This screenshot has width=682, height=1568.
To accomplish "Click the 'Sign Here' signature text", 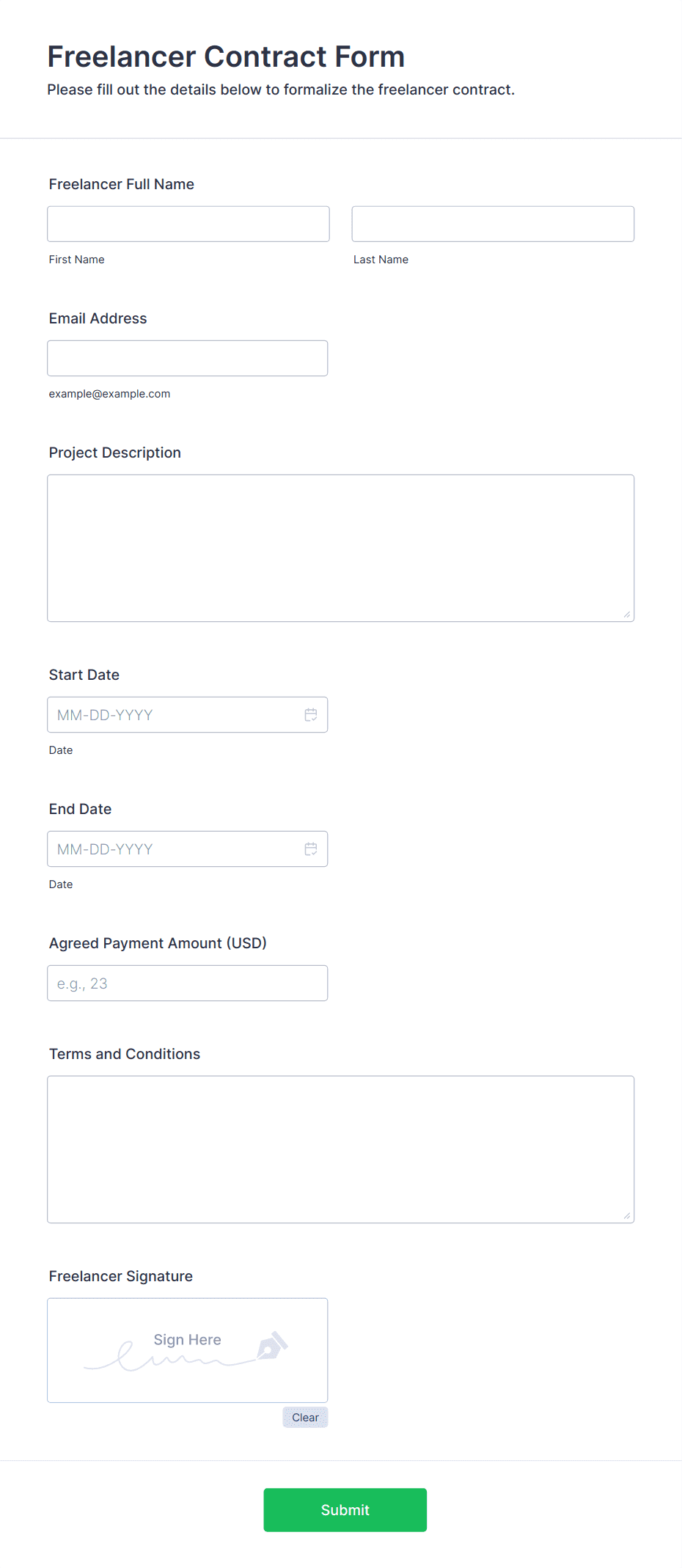I will pyautogui.click(x=188, y=1340).
